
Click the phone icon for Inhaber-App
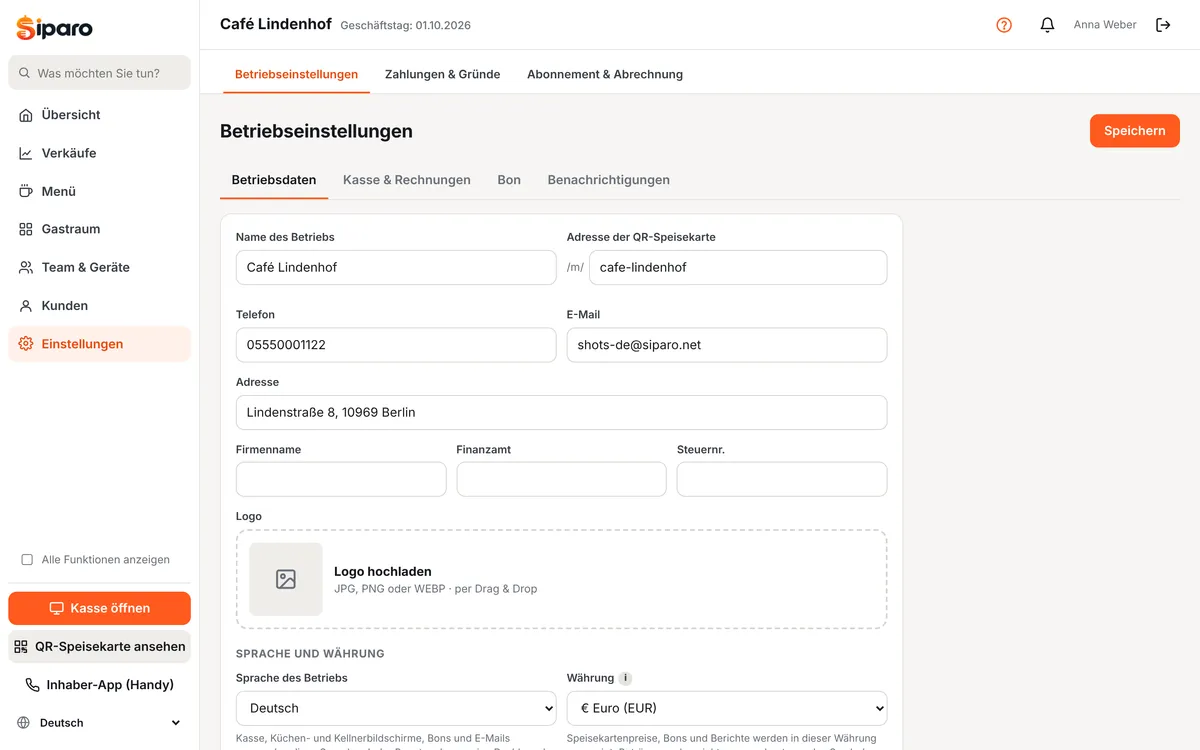32,685
